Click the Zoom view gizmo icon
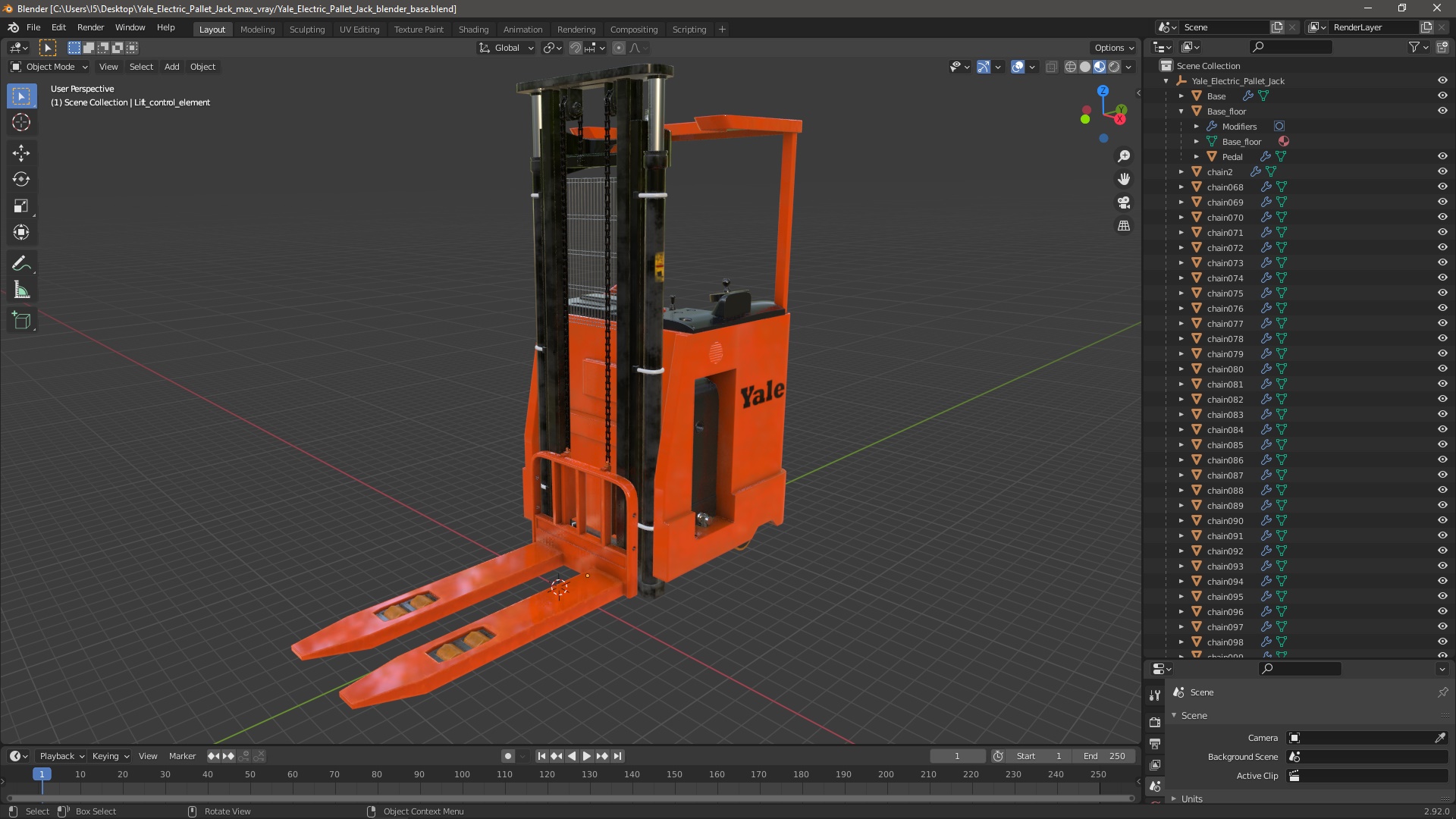1456x819 pixels. [1124, 156]
